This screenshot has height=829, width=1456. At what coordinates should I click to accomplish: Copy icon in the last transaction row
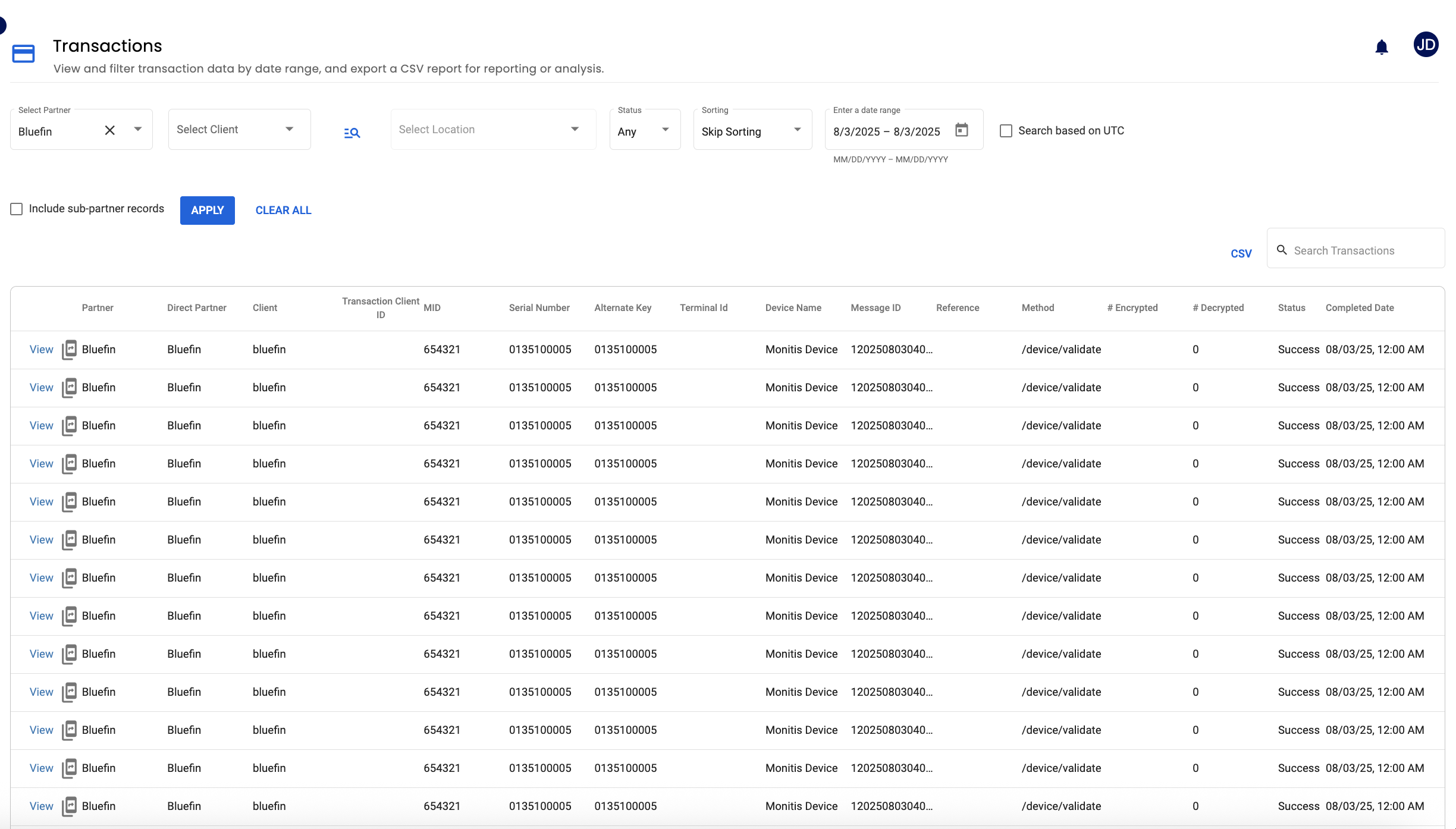tap(70, 806)
